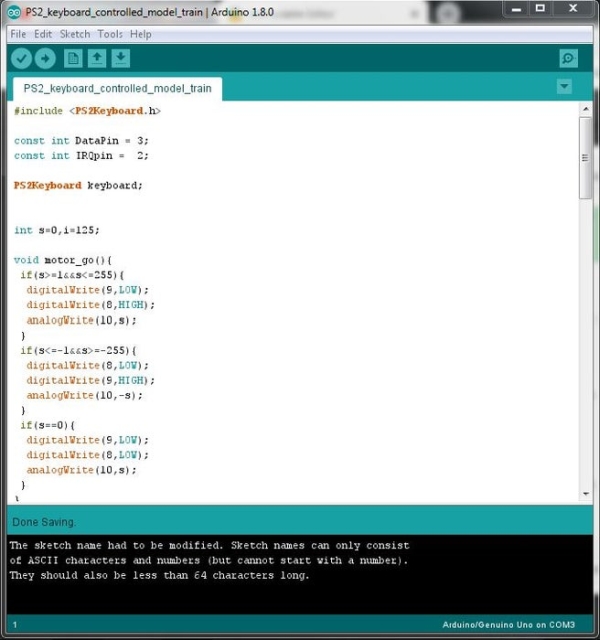Click the Verify checkmark button

(22, 59)
